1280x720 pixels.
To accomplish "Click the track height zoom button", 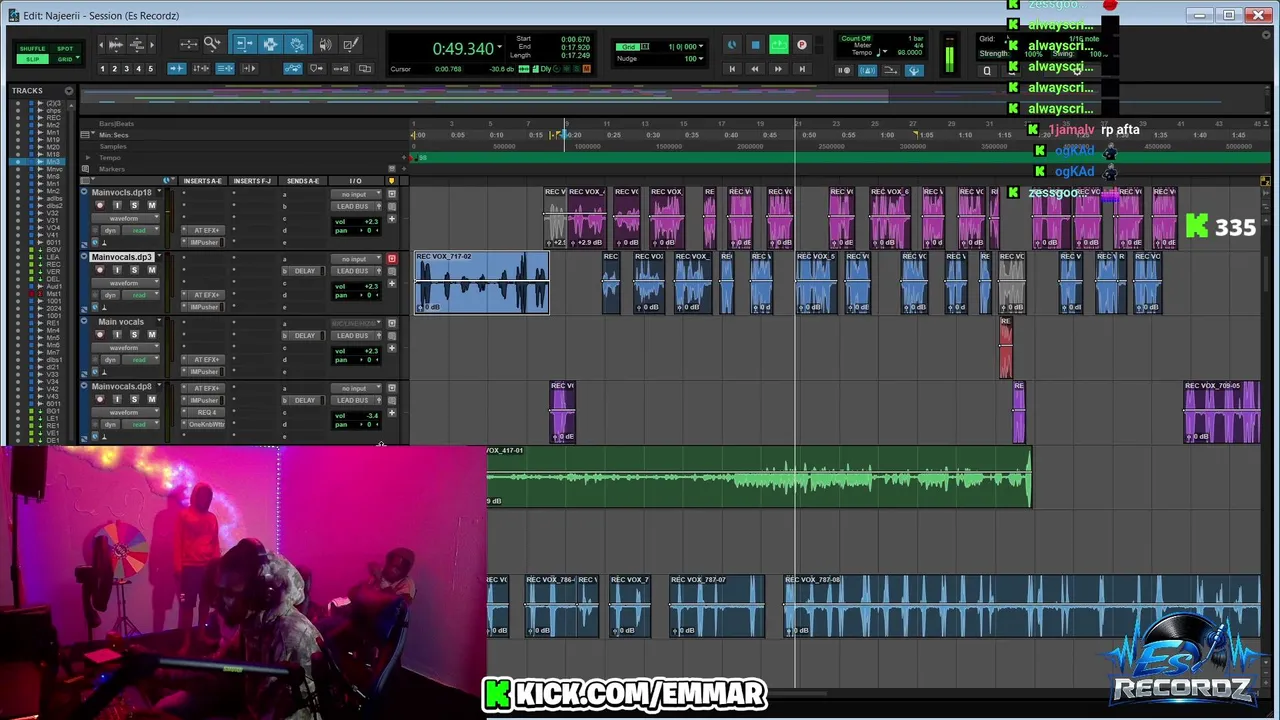I will [136, 44].
